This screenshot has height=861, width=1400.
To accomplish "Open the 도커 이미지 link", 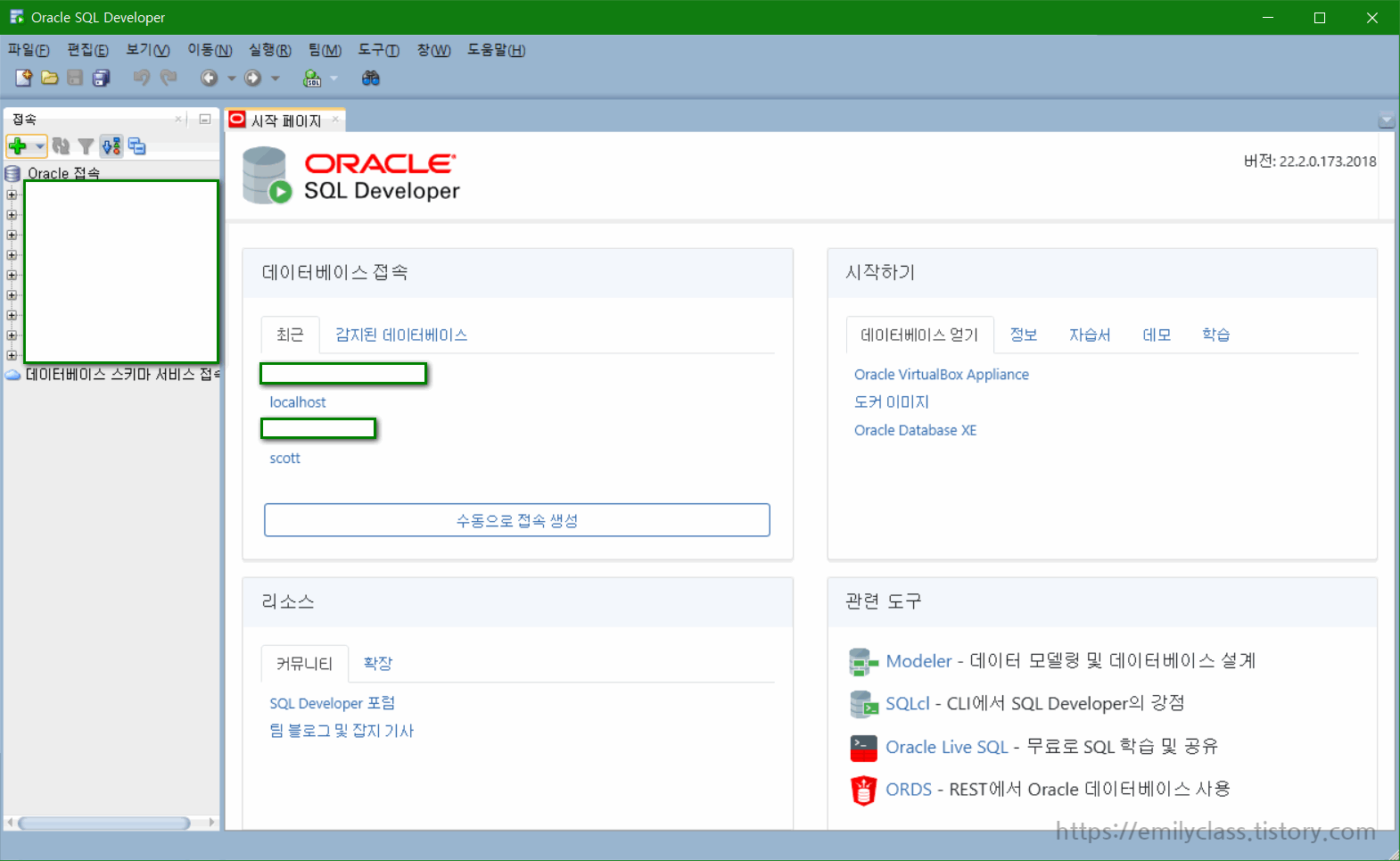I will (892, 402).
